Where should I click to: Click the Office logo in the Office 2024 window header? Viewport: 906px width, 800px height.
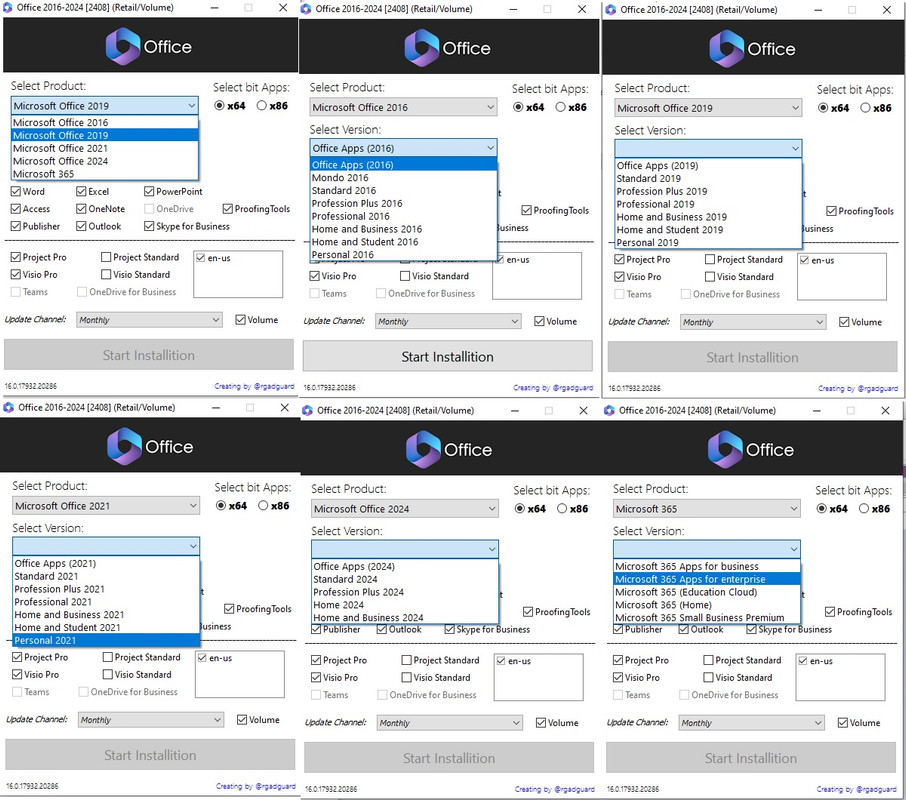(x=422, y=449)
